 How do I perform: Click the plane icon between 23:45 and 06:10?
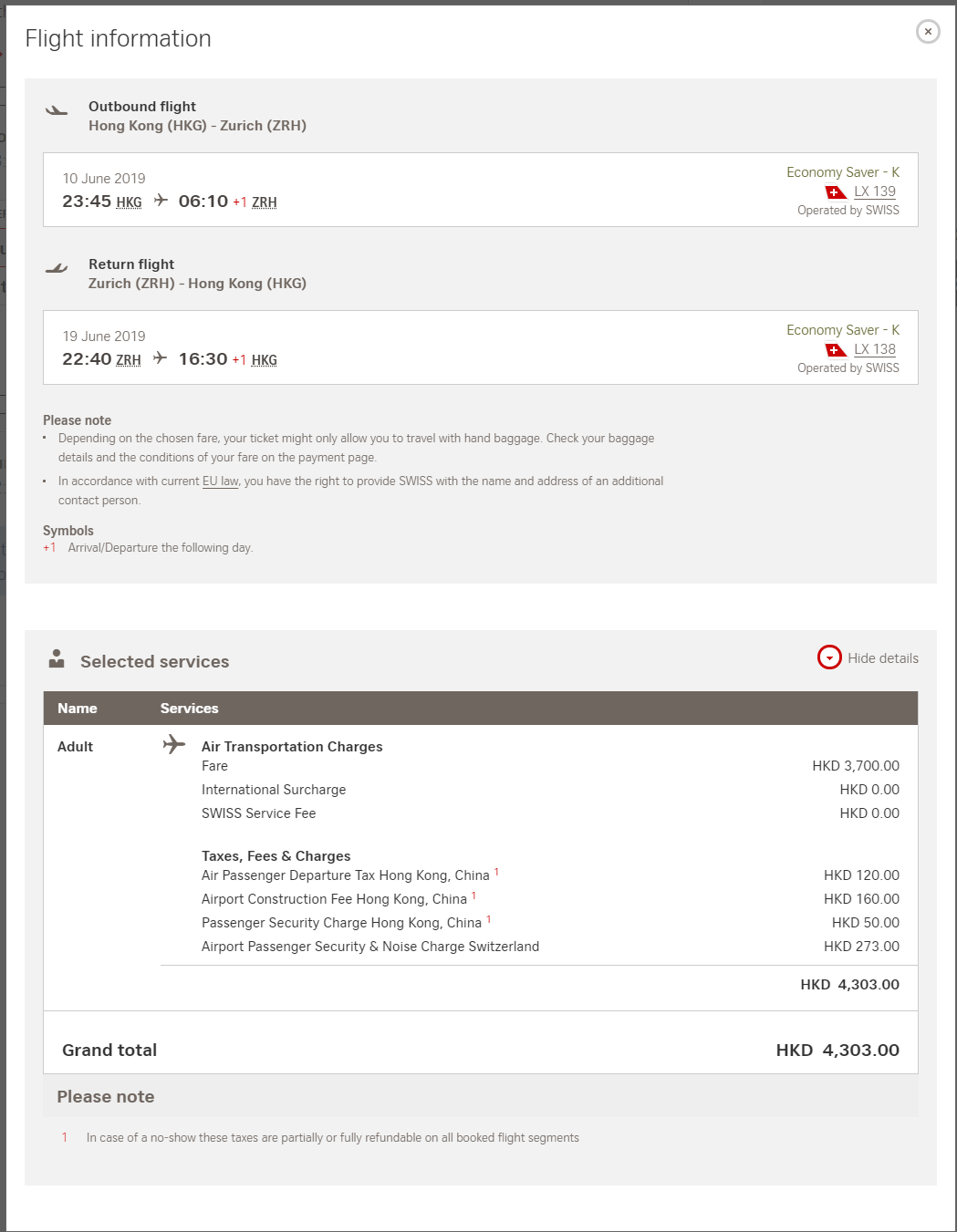click(x=161, y=201)
